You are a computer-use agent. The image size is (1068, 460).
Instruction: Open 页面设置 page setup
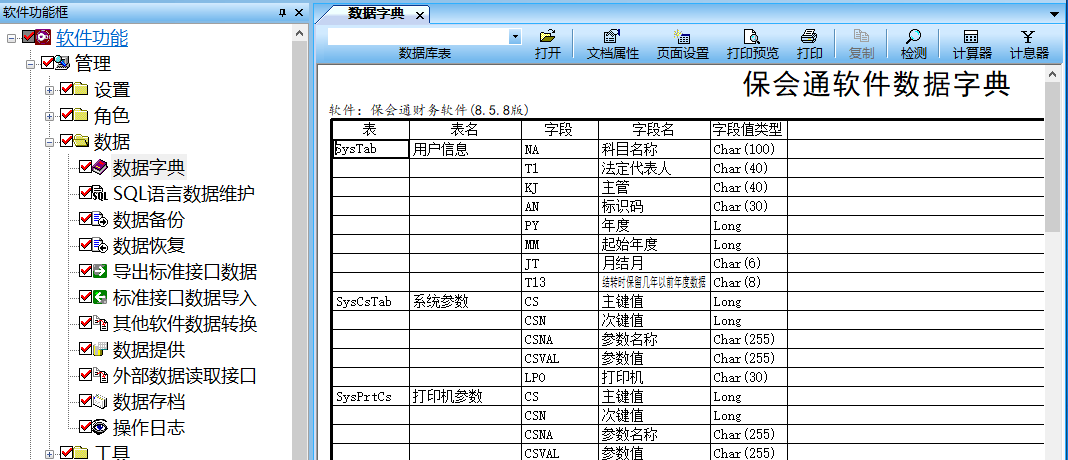(682, 37)
